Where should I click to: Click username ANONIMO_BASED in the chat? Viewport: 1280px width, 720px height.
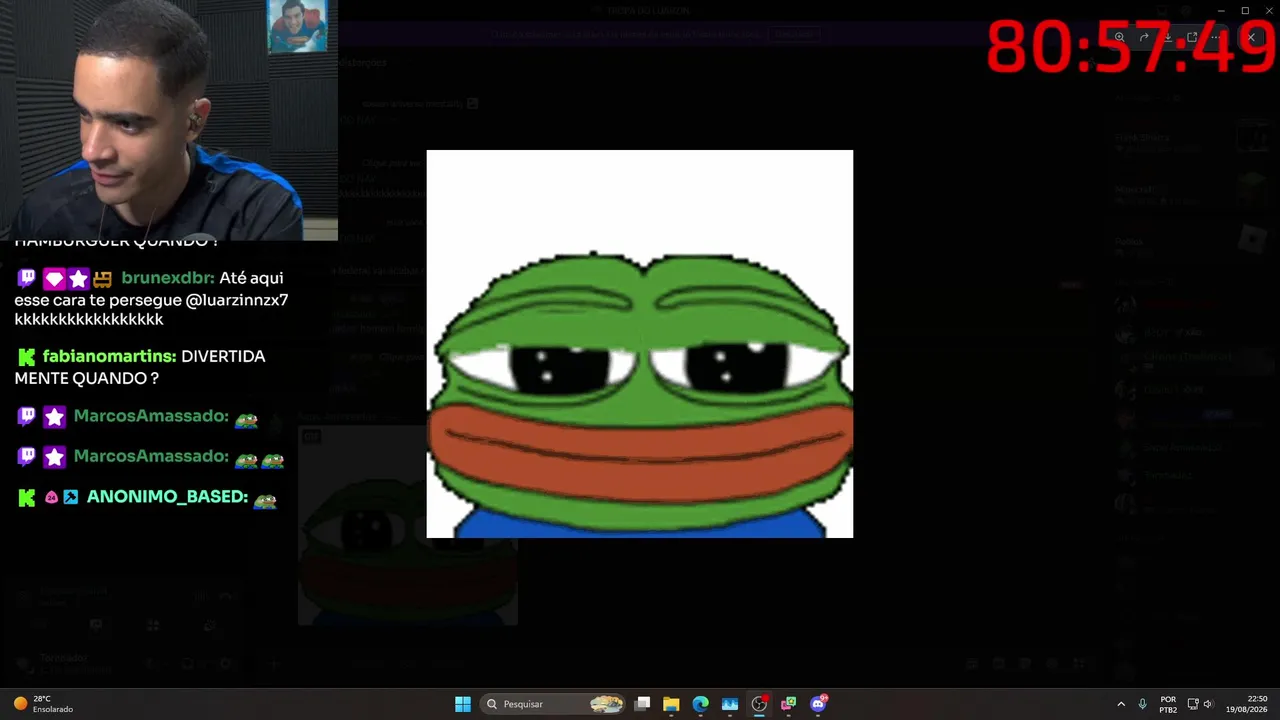coord(167,496)
